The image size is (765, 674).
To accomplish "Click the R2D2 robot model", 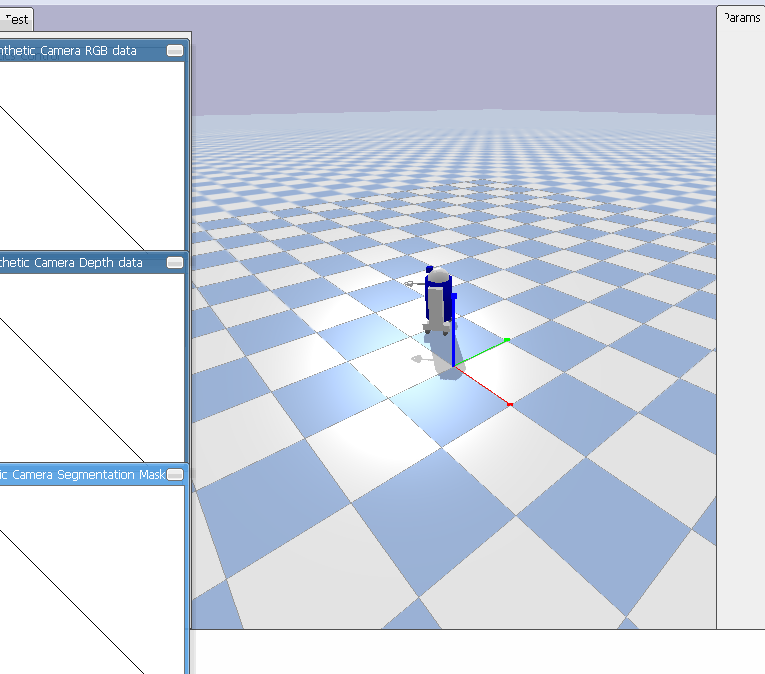I will (x=438, y=300).
